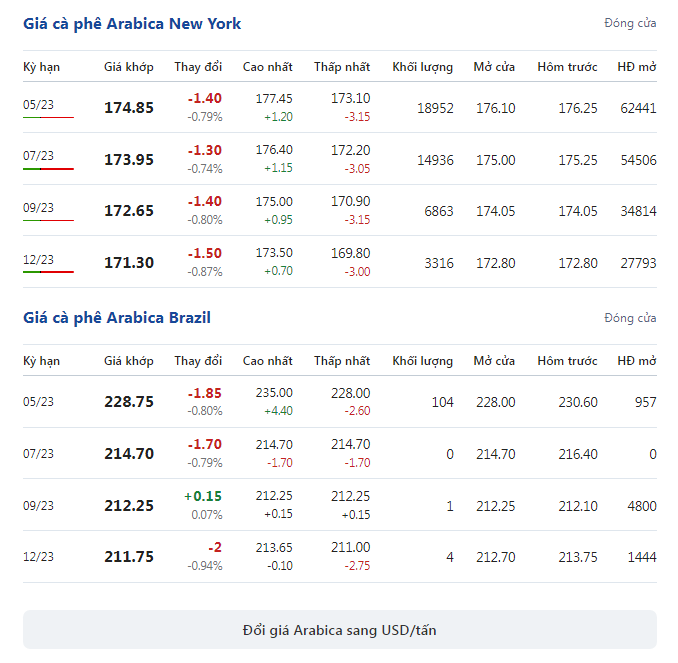Open Giá cà phê Arabica Brazil heading
The width and height of the screenshot is (678, 663).
117,318
